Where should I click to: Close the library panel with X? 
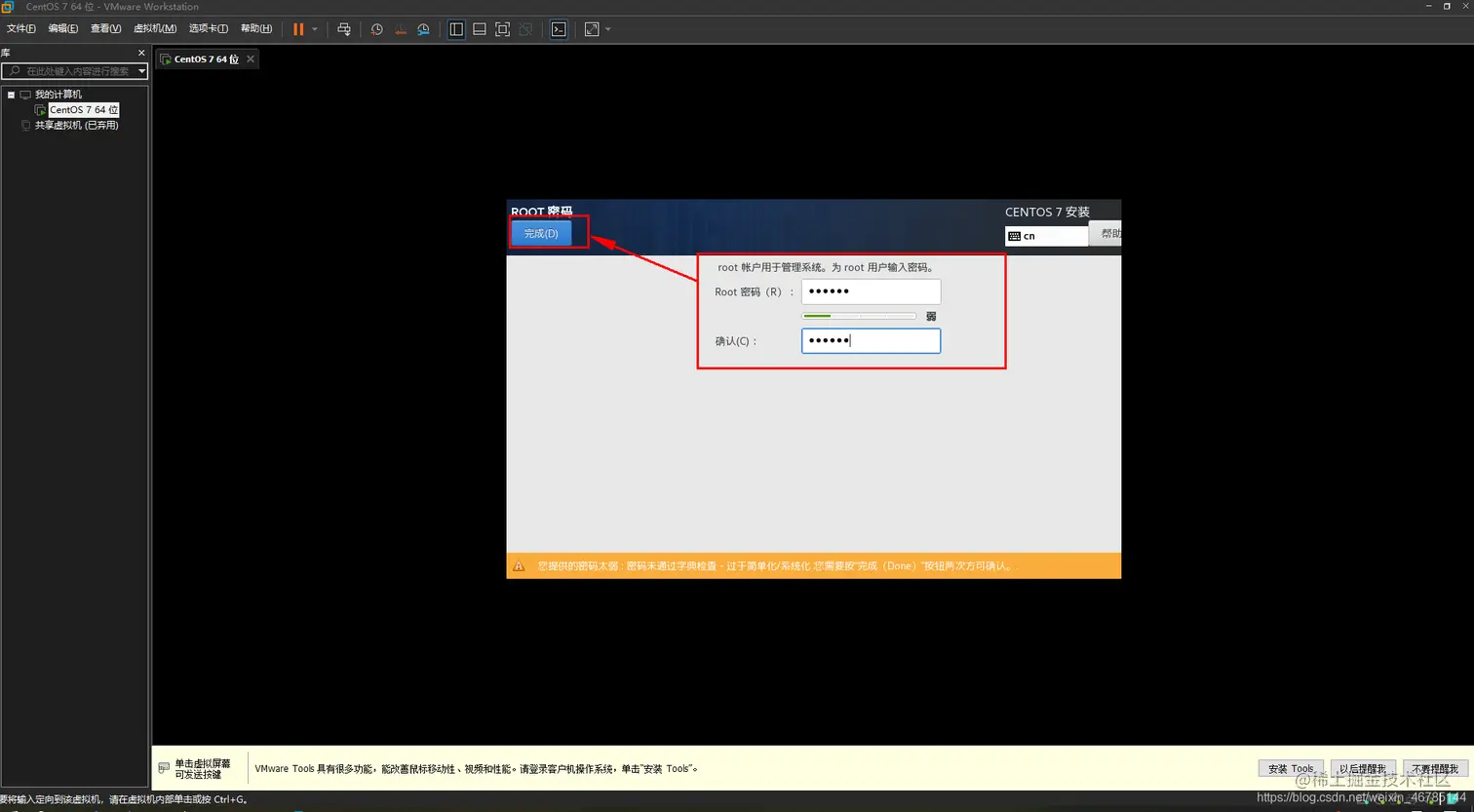pos(141,53)
